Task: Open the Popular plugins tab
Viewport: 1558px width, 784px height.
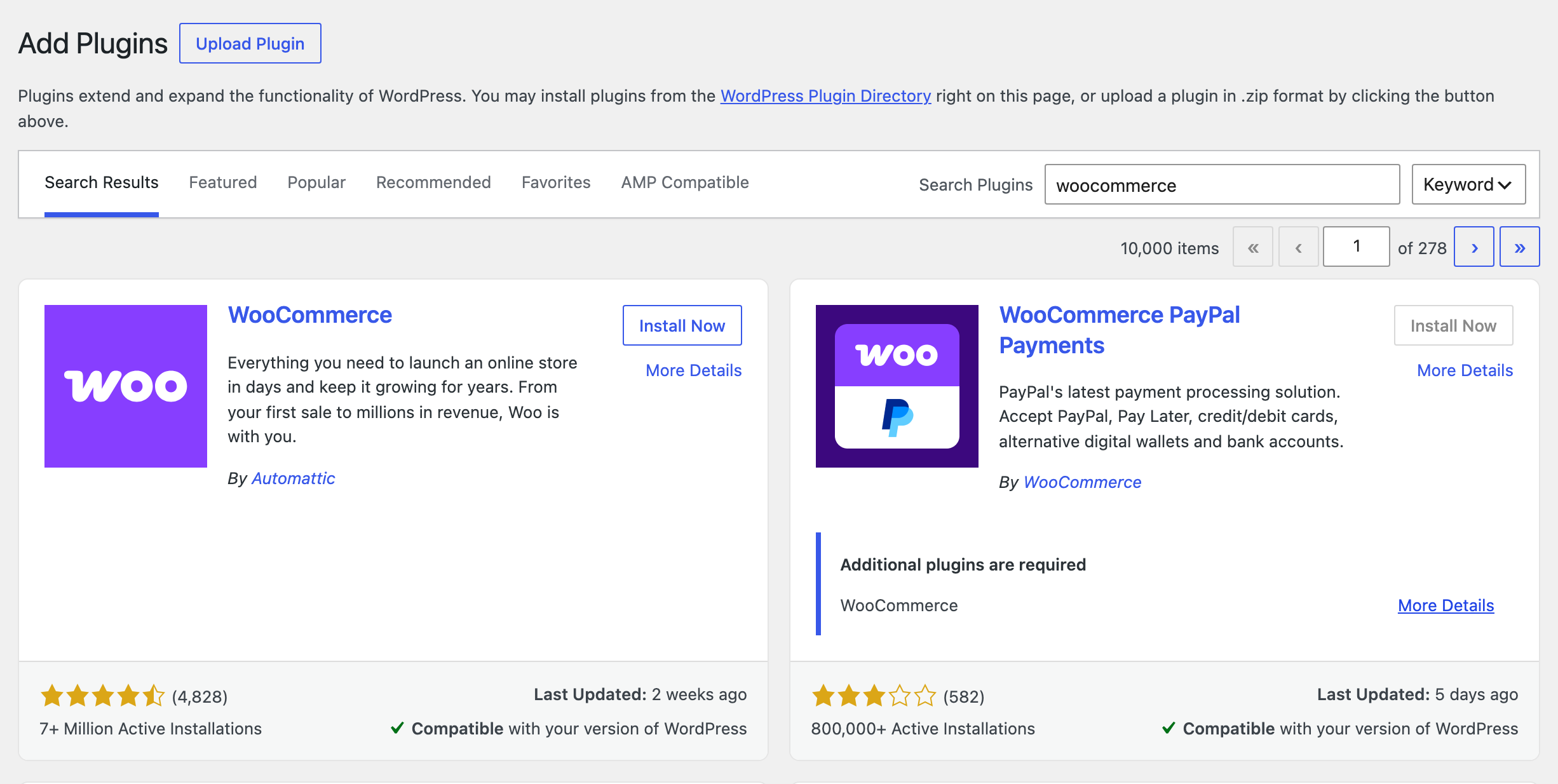Action: point(316,183)
